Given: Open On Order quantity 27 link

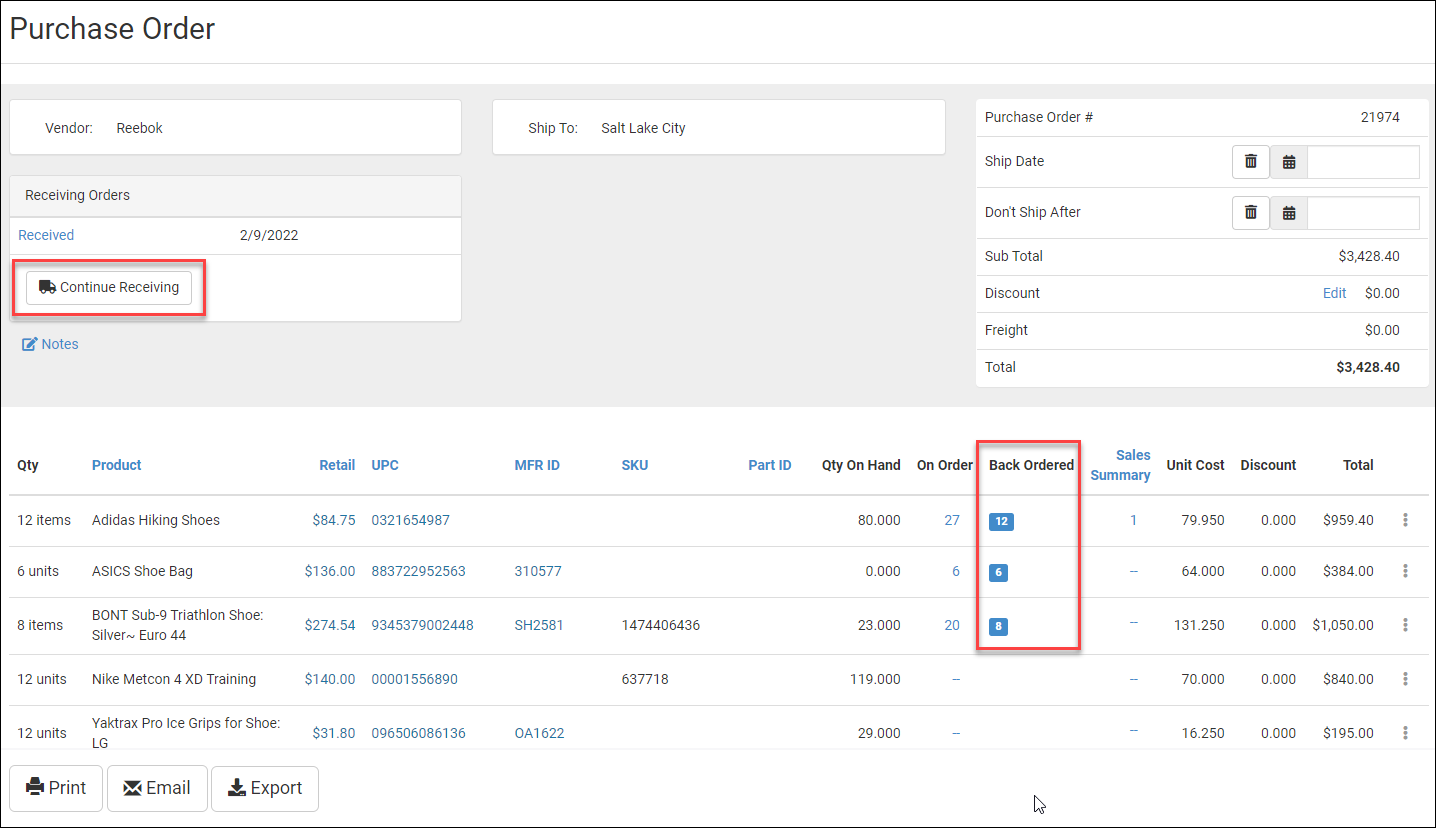Looking at the screenshot, I should coord(952,520).
